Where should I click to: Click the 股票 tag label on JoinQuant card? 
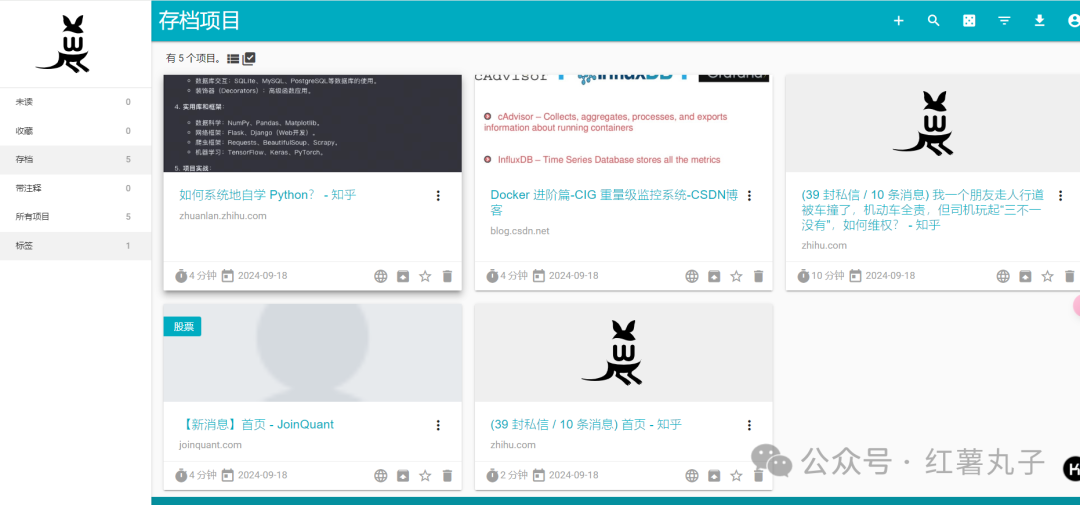pos(183,326)
